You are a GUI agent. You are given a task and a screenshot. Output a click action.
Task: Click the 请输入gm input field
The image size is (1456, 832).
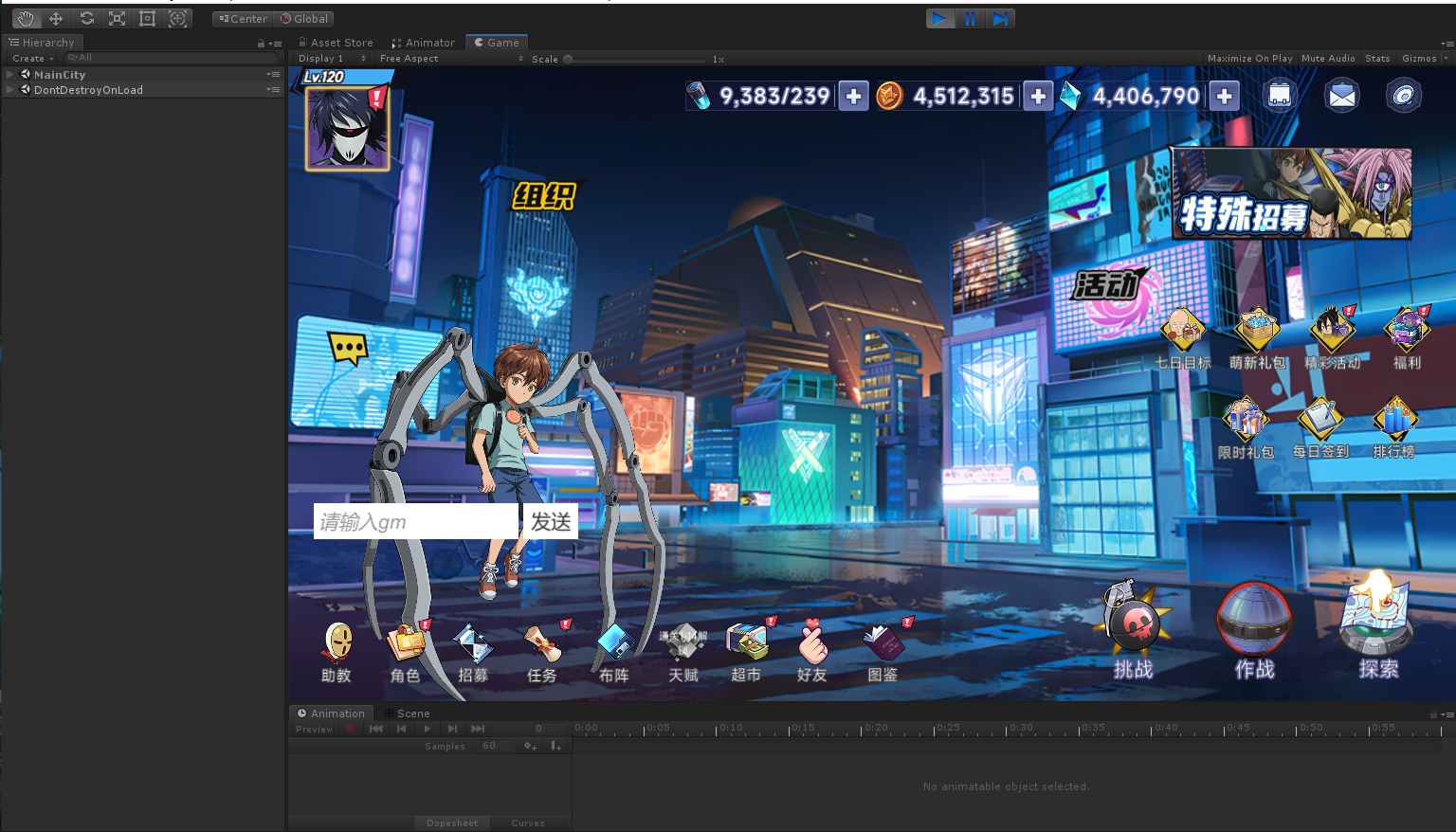pyautogui.click(x=415, y=521)
